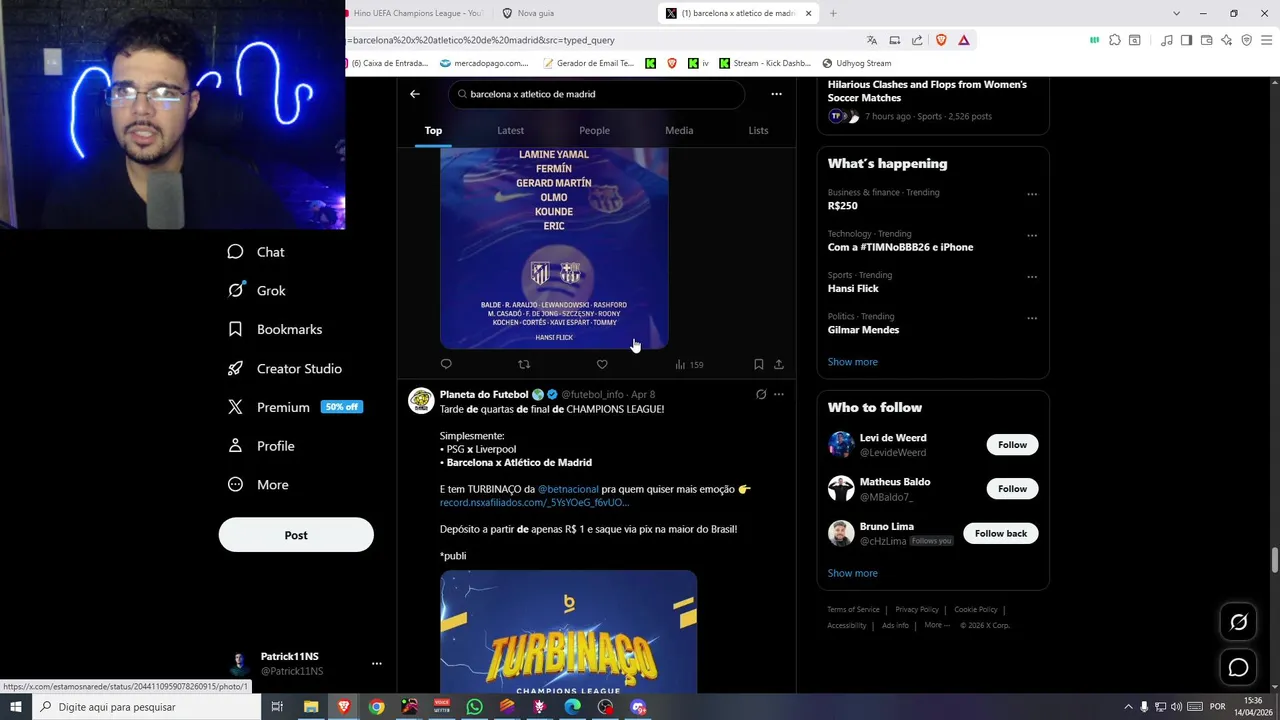1280x720 pixels.
Task: Share the lineup image post
Action: click(x=779, y=364)
